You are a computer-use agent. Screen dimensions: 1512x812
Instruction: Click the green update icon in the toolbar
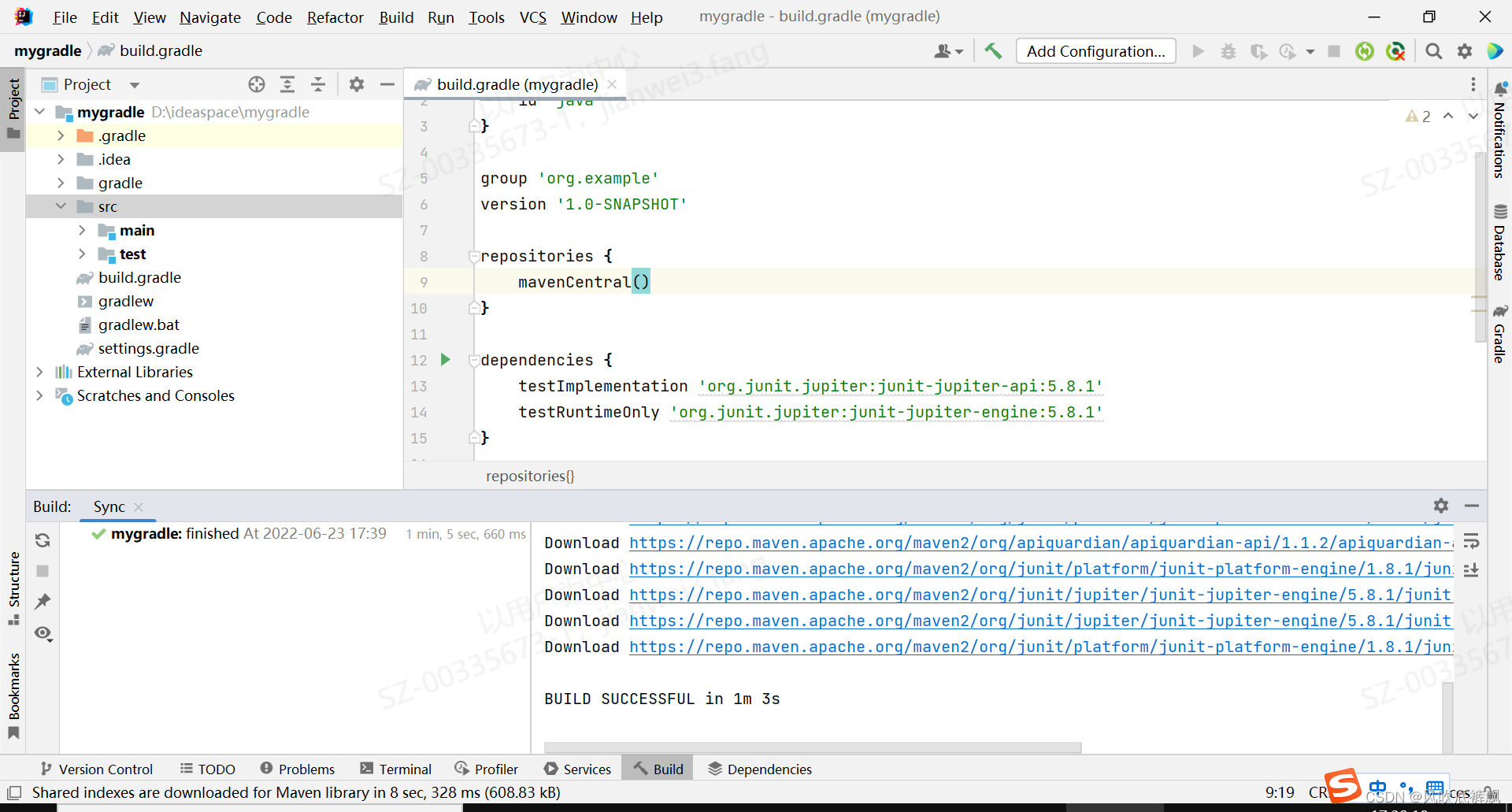click(x=1365, y=51)
